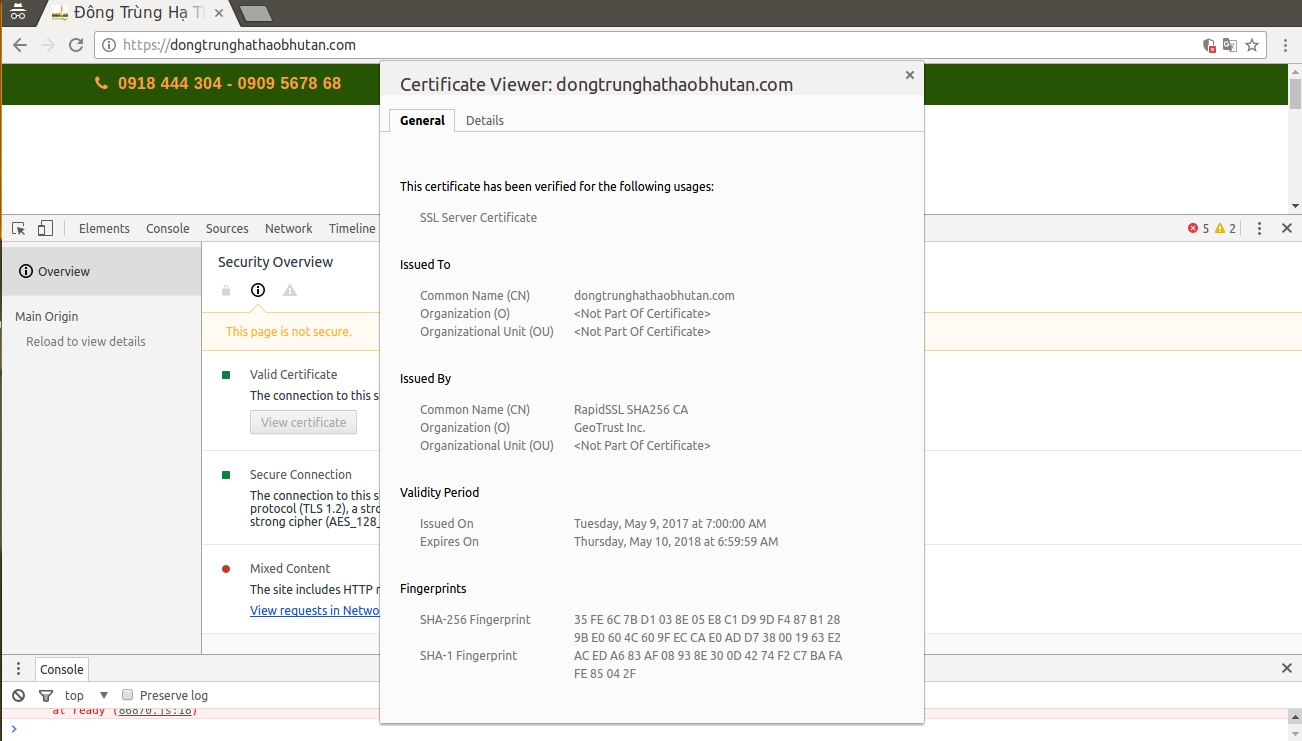Screen dimensions: 1302x741
Task: Select the Console drawer tab
Action: [62, 669]
